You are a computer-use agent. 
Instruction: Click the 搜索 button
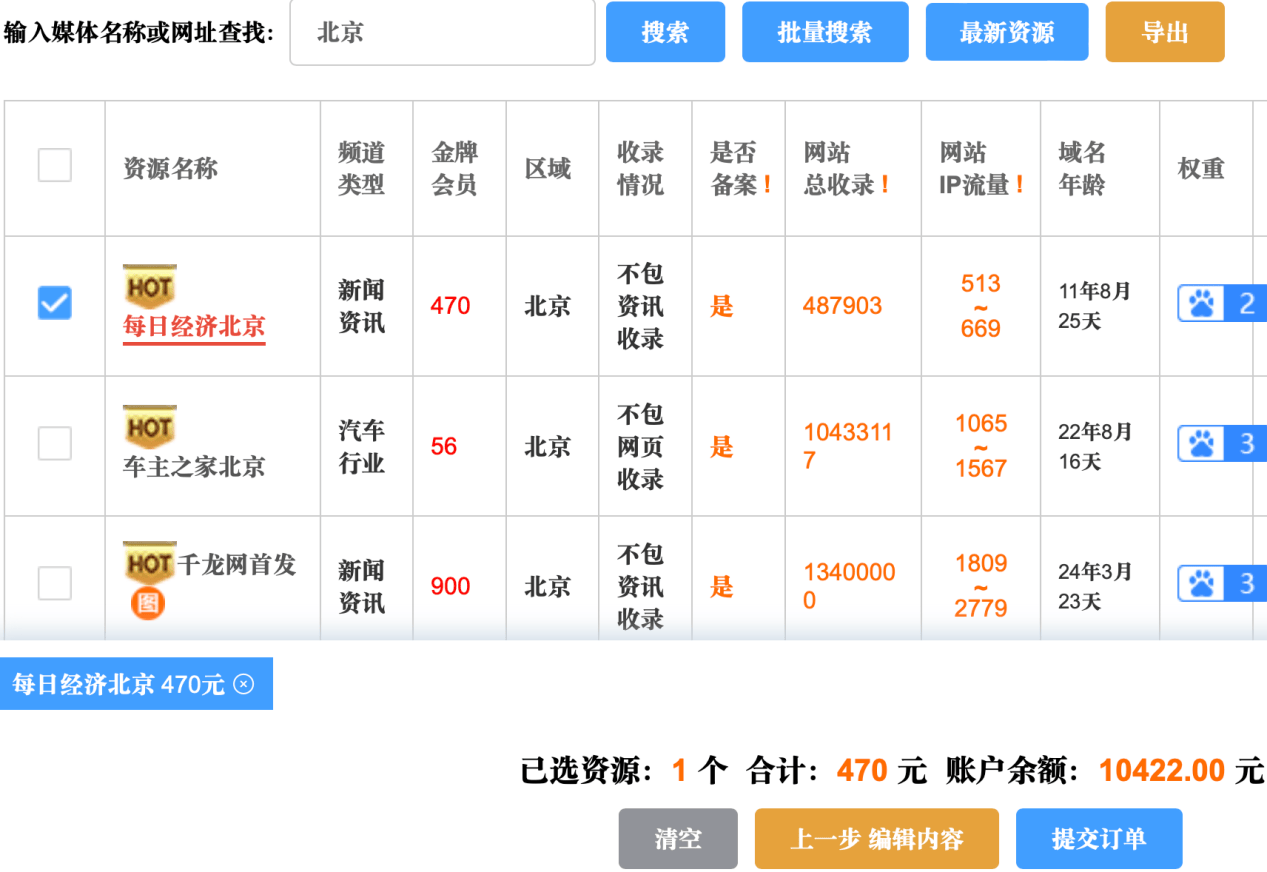click(x=665, y=32)
